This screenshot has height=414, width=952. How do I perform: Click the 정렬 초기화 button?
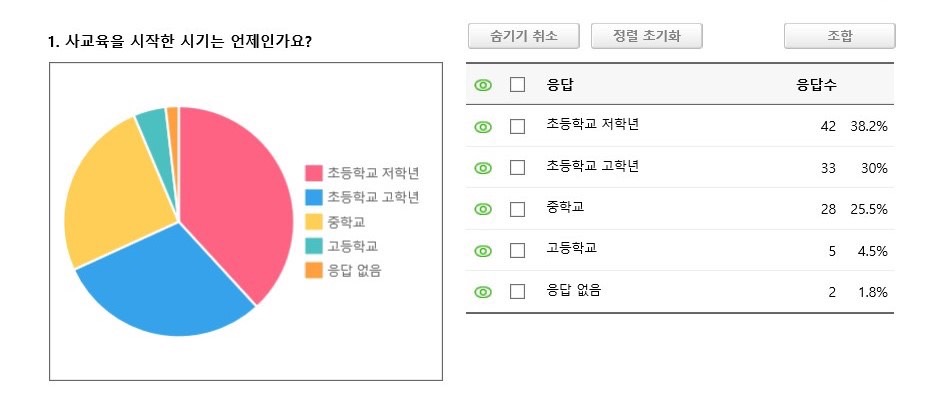tap(647, 36)
